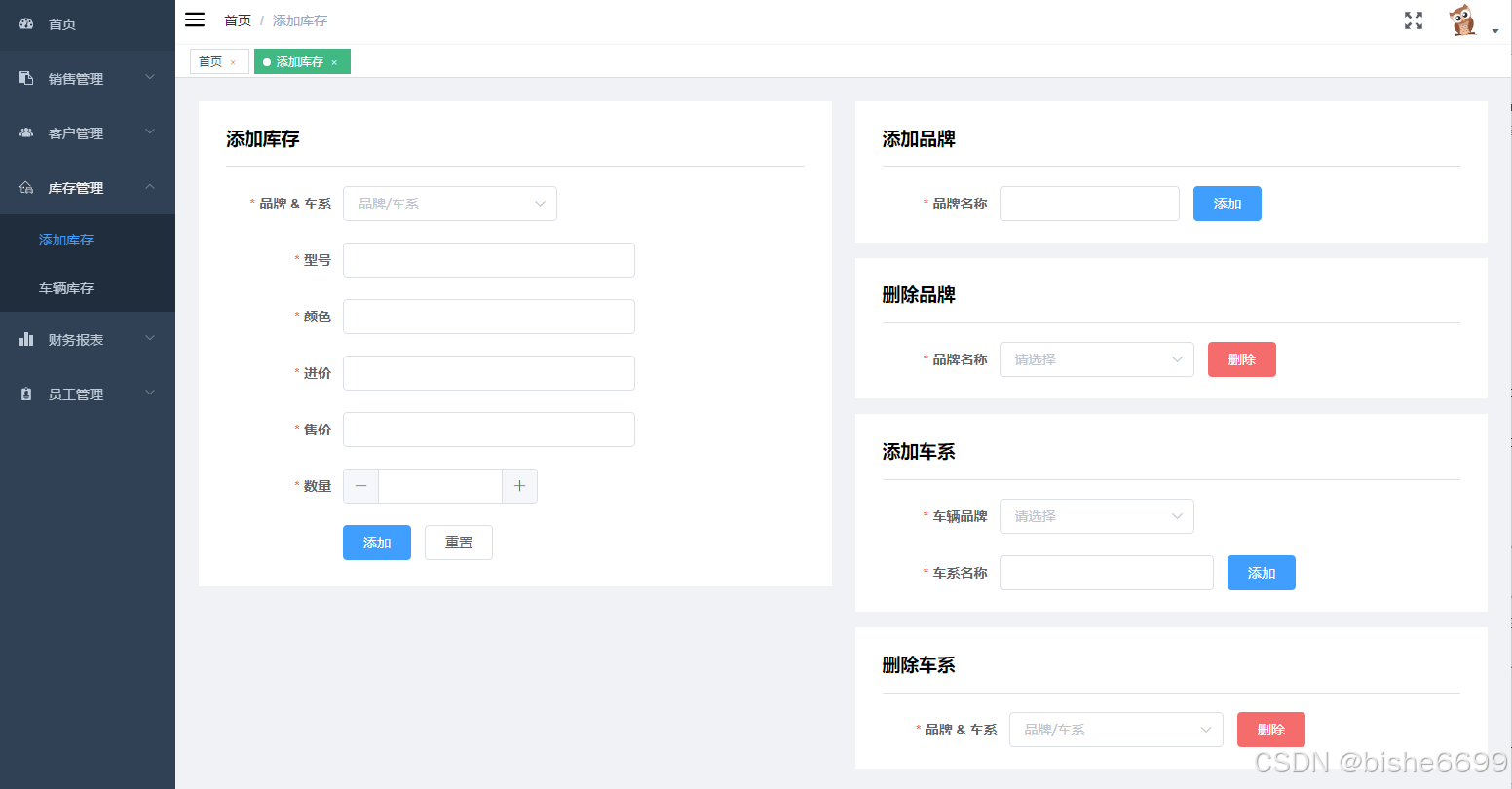This screenshot has height=789, width=1512.
Task: Switch to the 首页 tab
Action: tap(209, 60)
